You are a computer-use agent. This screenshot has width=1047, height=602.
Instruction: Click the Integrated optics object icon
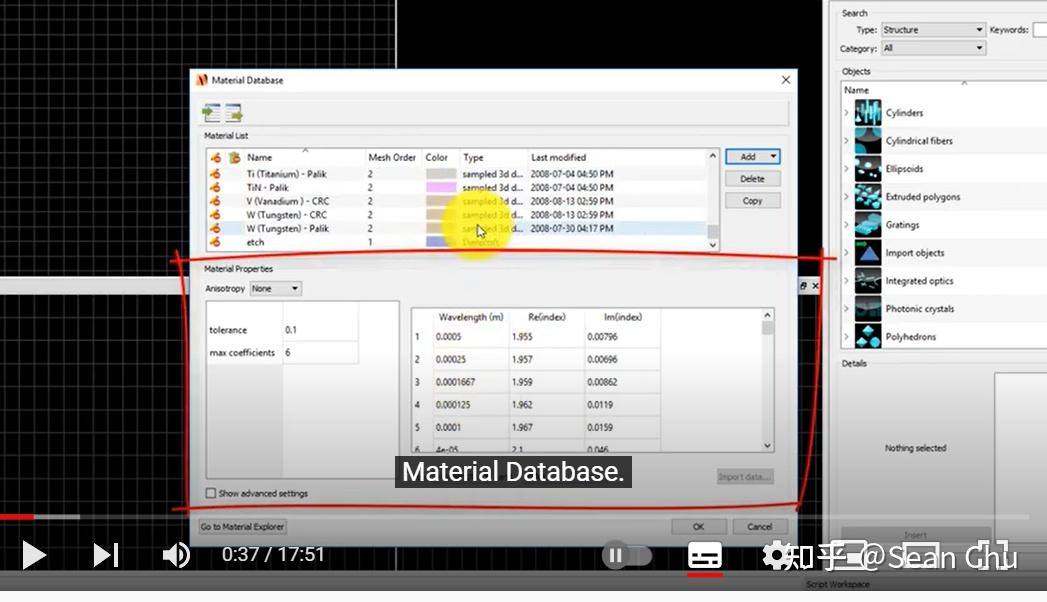(867, 280)
